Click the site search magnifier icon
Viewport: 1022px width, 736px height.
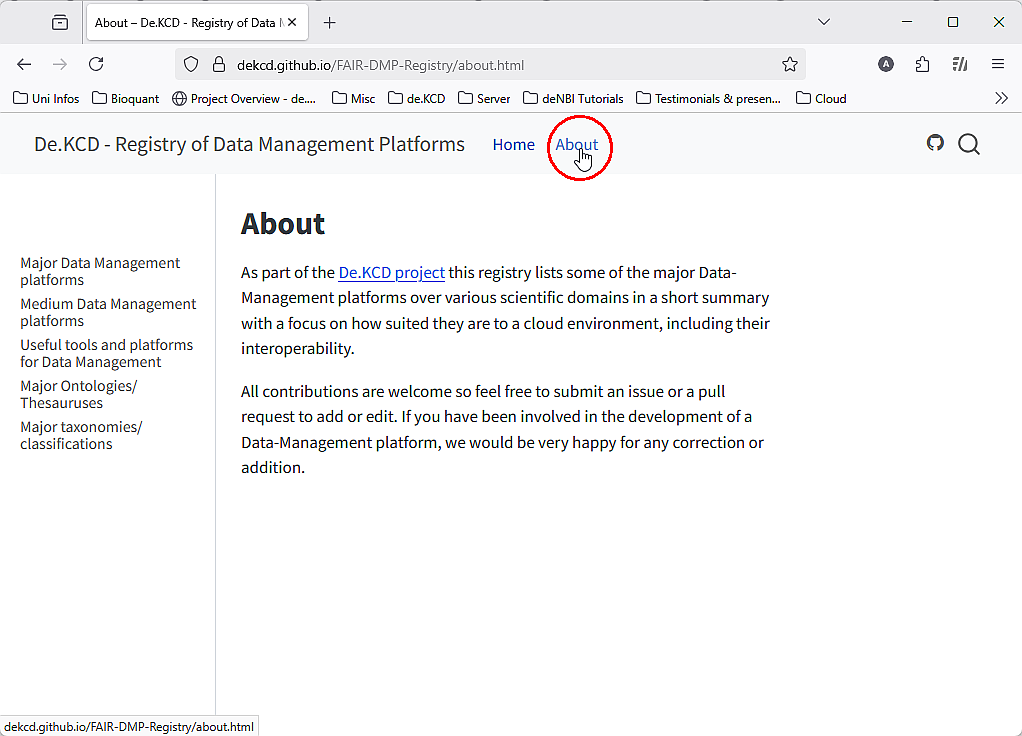tap(968, 144)
